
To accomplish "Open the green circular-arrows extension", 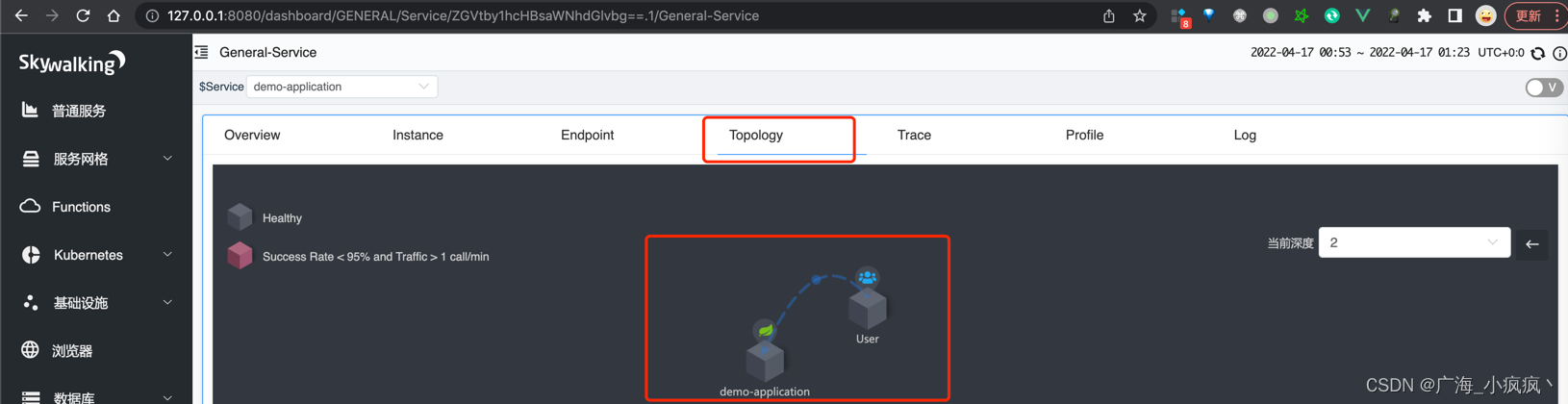I will click(x=1332, y=15).
